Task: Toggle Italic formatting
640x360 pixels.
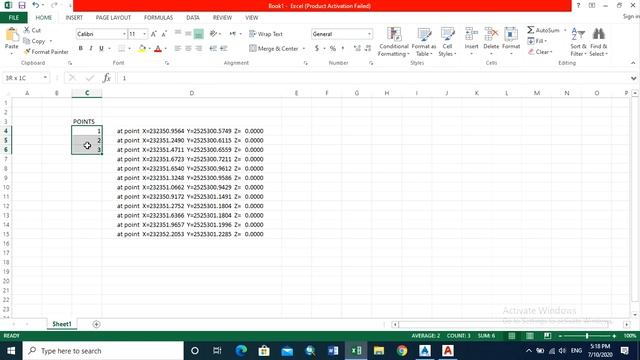Action: click(91, 49)
